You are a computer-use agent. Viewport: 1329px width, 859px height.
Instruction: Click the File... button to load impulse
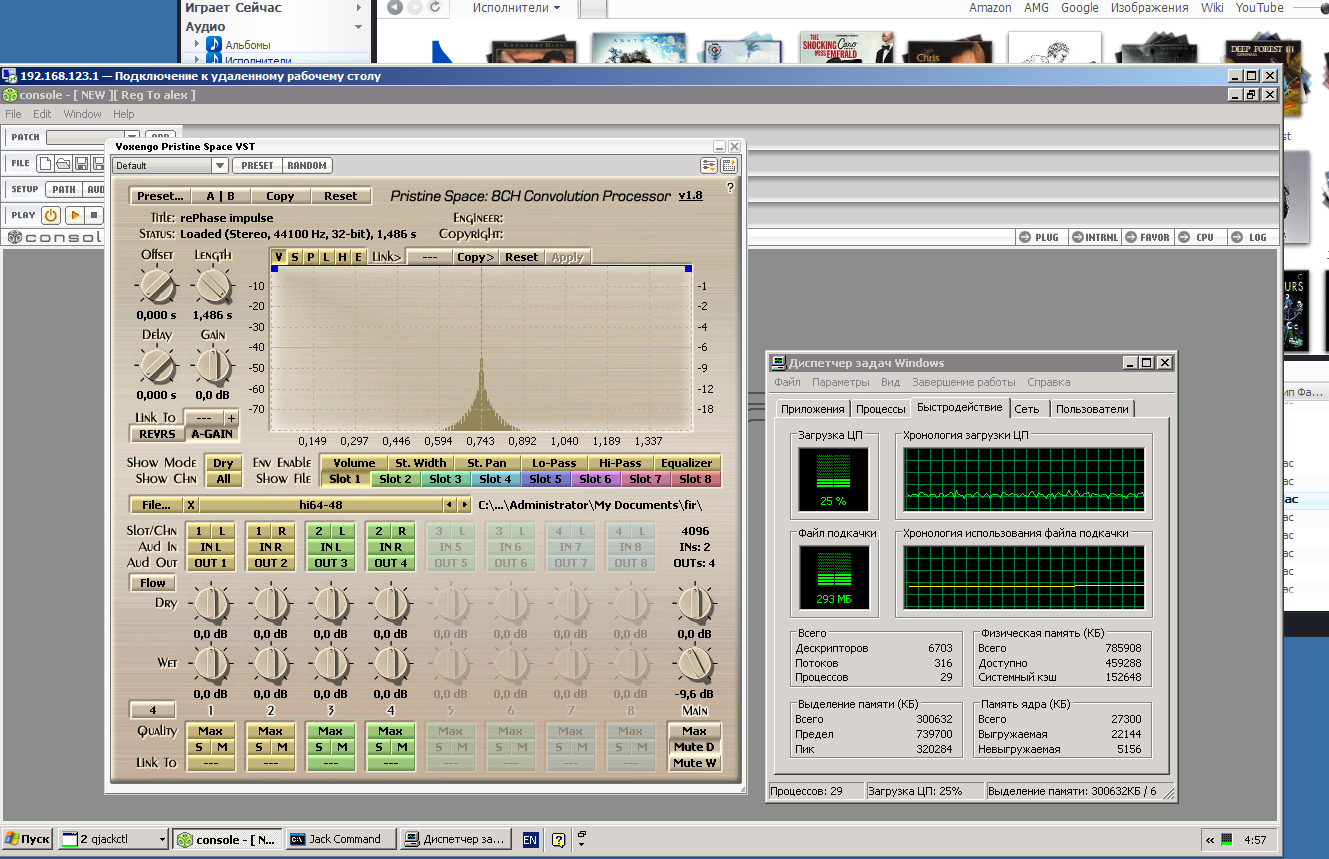tap(155, 505)
